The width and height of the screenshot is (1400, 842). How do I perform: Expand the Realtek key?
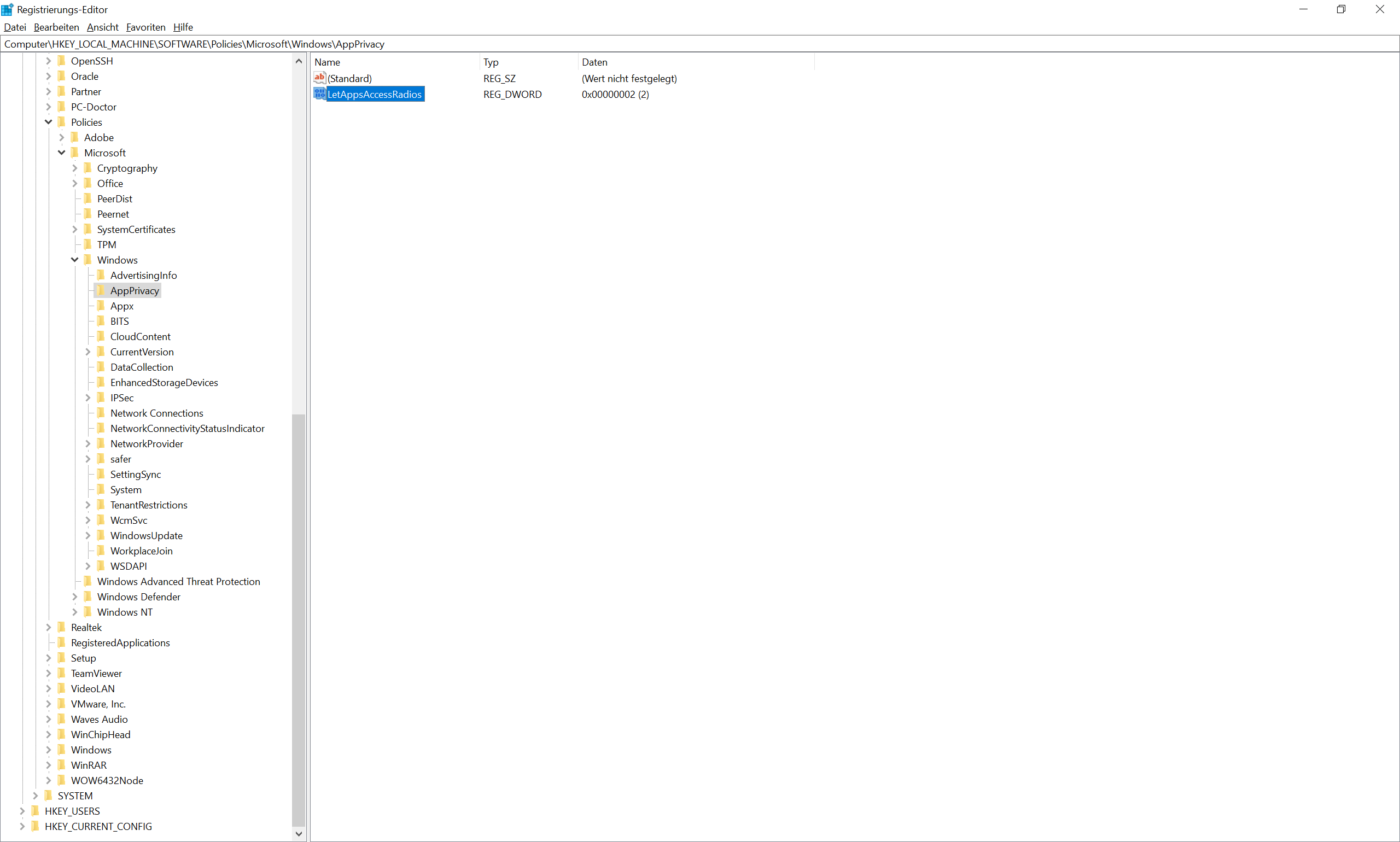(x=49, y=627)
